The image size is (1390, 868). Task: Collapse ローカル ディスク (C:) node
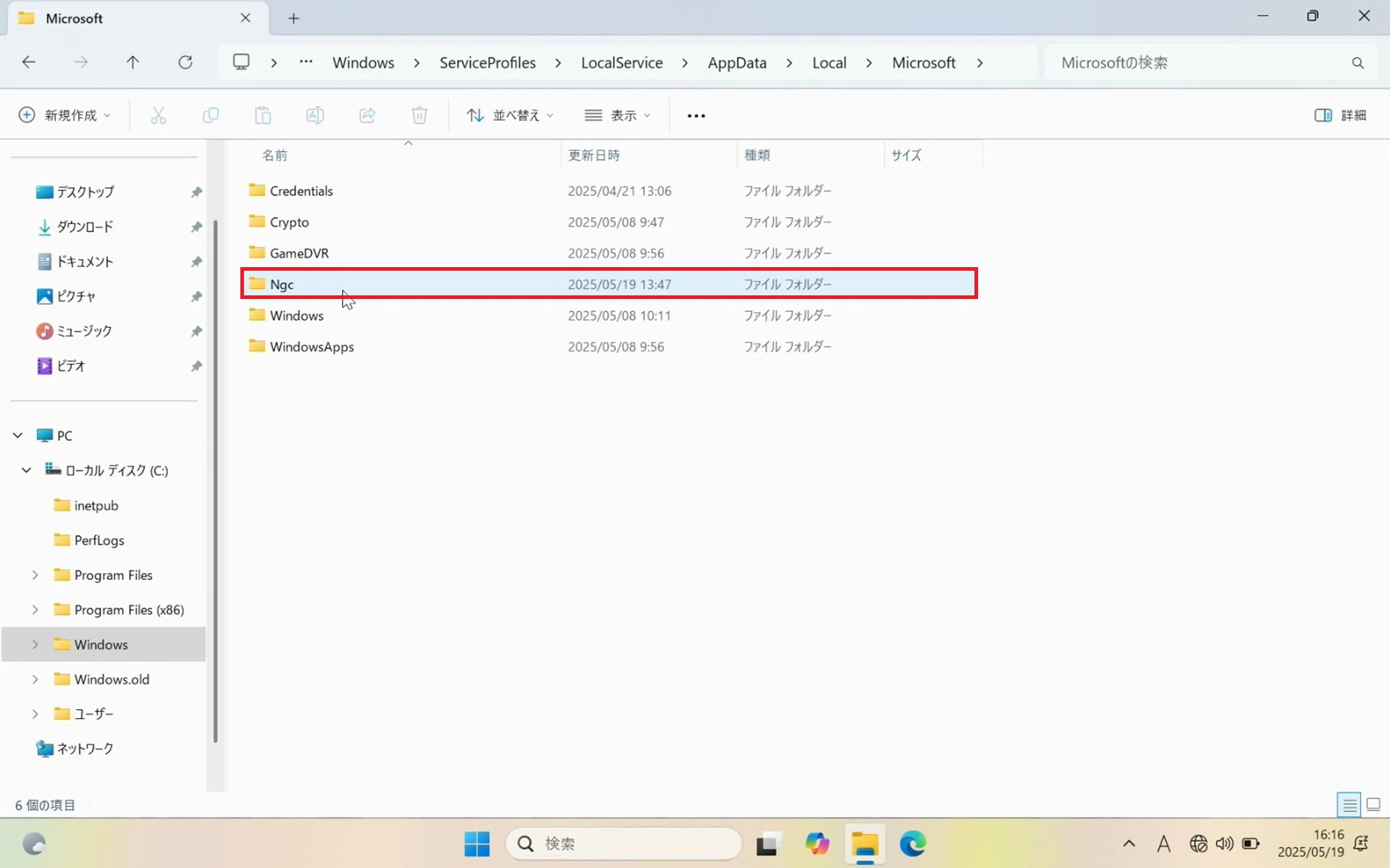[x=27, y=470]
